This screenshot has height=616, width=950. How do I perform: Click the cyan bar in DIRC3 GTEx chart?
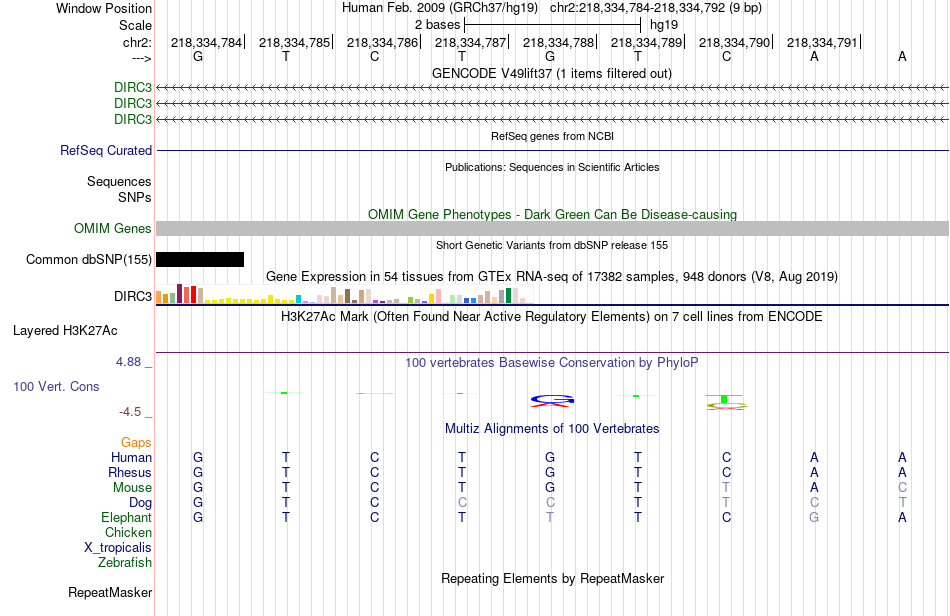(298, 299)
